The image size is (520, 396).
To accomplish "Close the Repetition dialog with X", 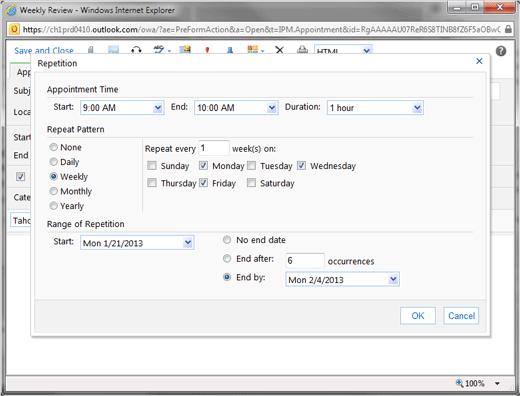I will tap(479, 61).
